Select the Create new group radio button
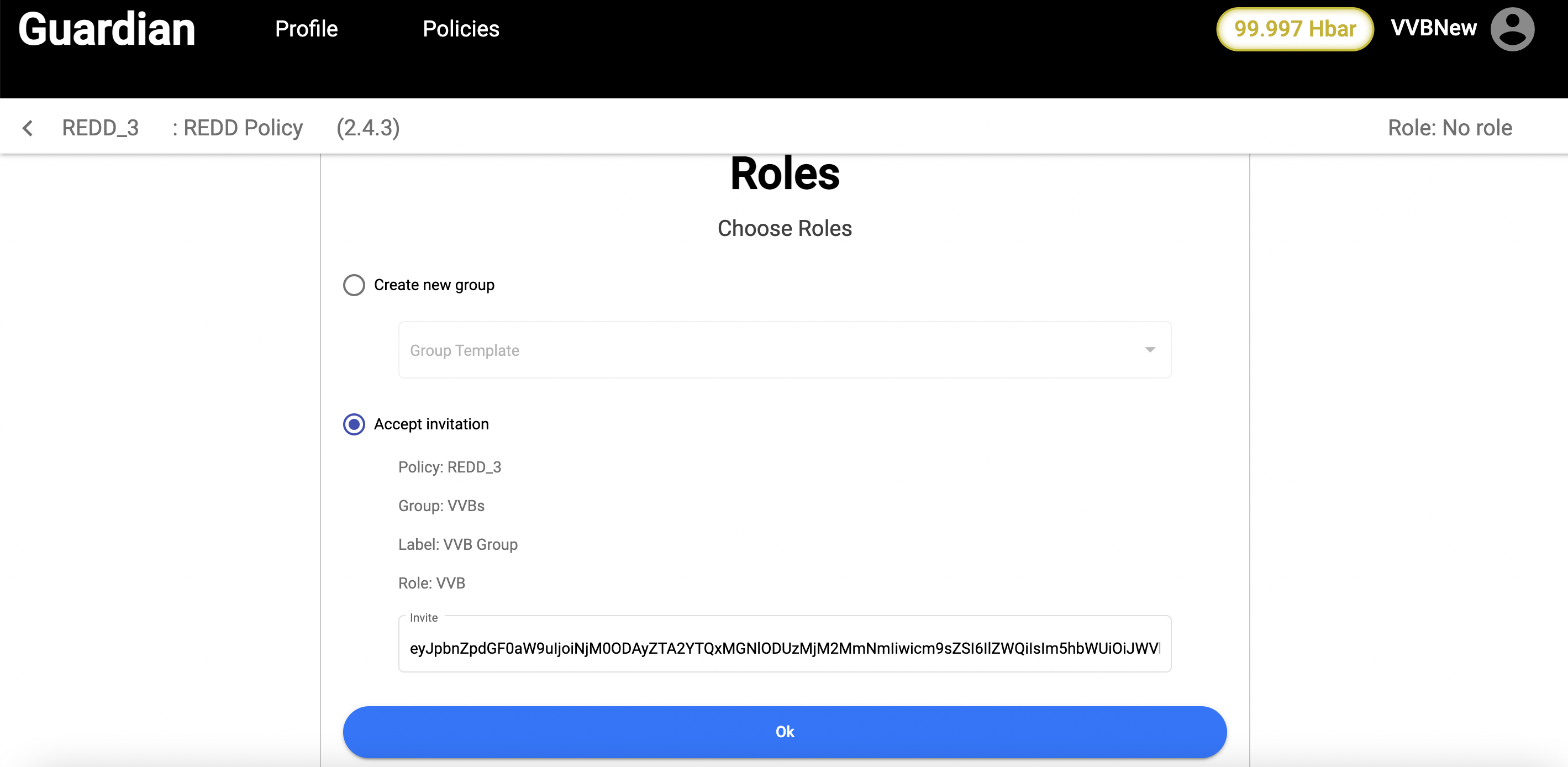 pyautogui.click(x=354, y=285)
